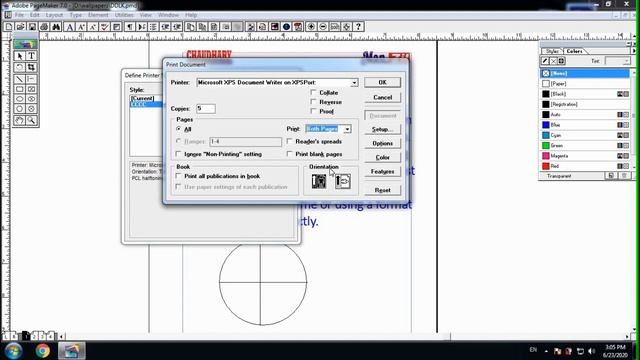Image resolution: width=640 pixels, height=360 pixels.
Task: Open the Layout menu
Action: pos(54,15)
